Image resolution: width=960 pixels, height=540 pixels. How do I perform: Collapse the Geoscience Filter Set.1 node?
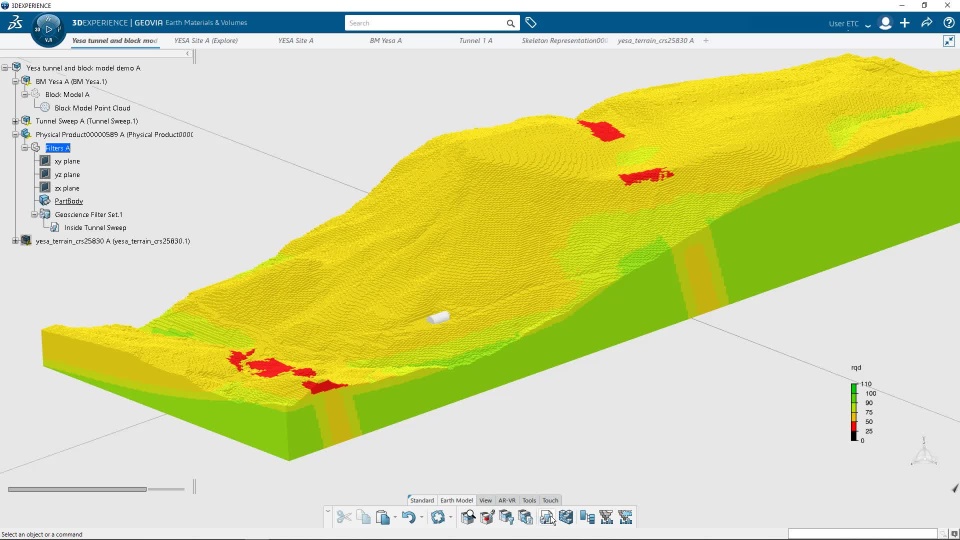pyautogui.click(x=34, y=214)
